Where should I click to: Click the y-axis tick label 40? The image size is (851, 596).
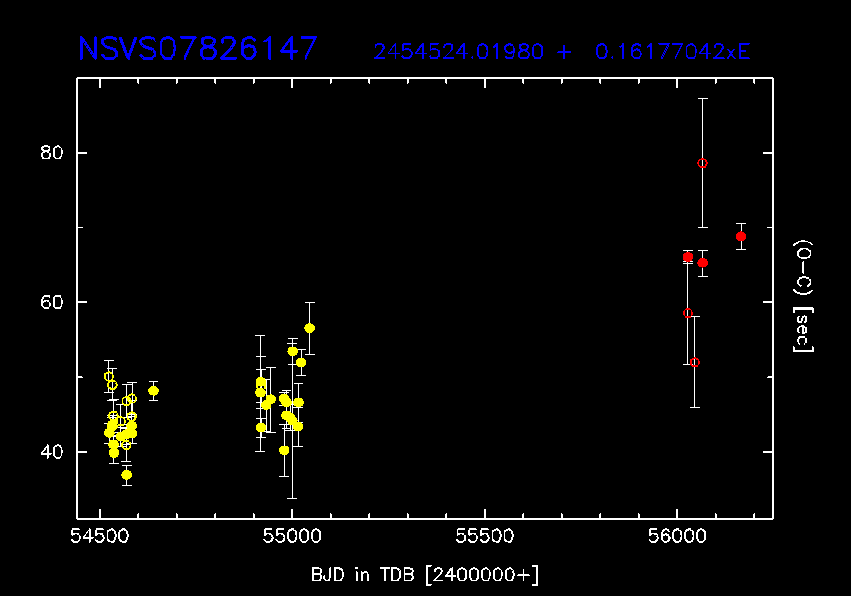49,452
